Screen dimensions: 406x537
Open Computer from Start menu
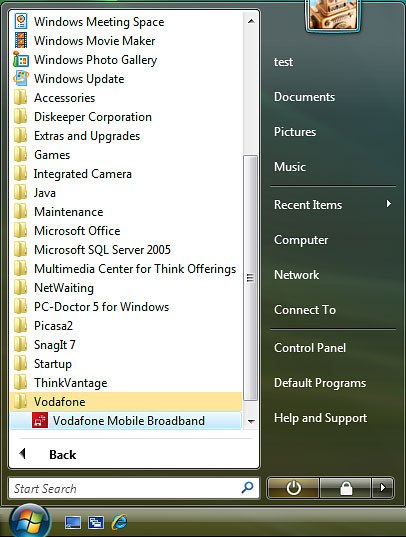(x=301, y=240)
